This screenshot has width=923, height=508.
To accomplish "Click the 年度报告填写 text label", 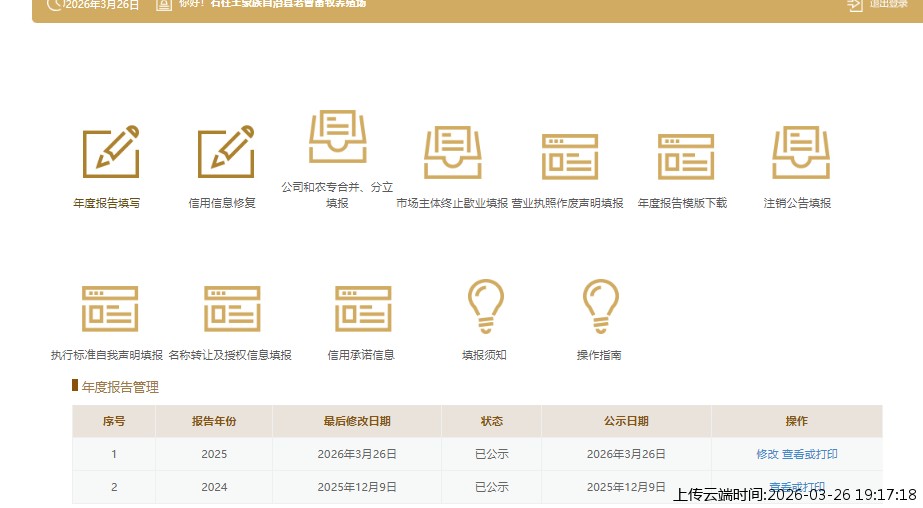I will (107, 203).
